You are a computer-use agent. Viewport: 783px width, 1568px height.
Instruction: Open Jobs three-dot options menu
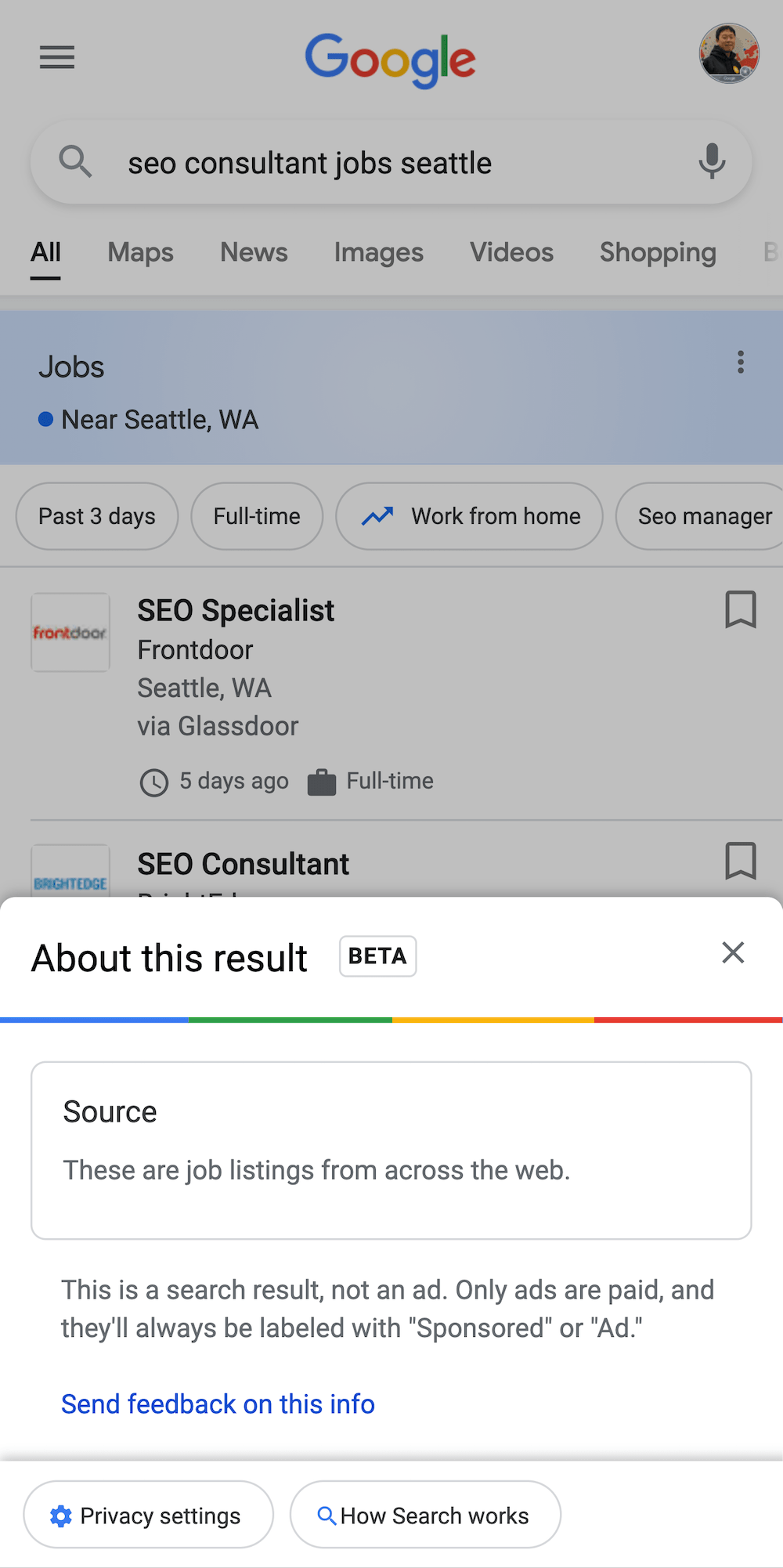[740, 362]
